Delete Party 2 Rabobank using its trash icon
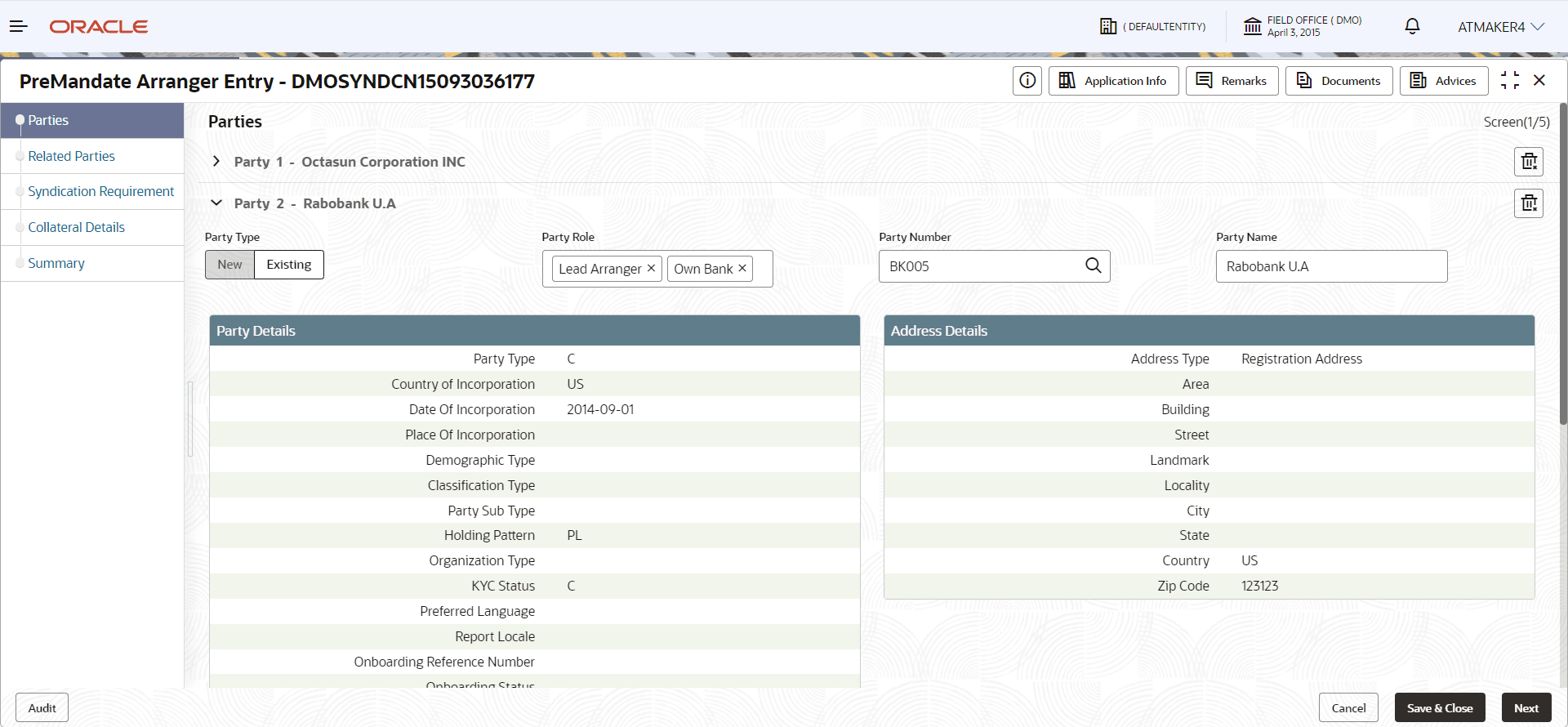 pos(1529,203)
